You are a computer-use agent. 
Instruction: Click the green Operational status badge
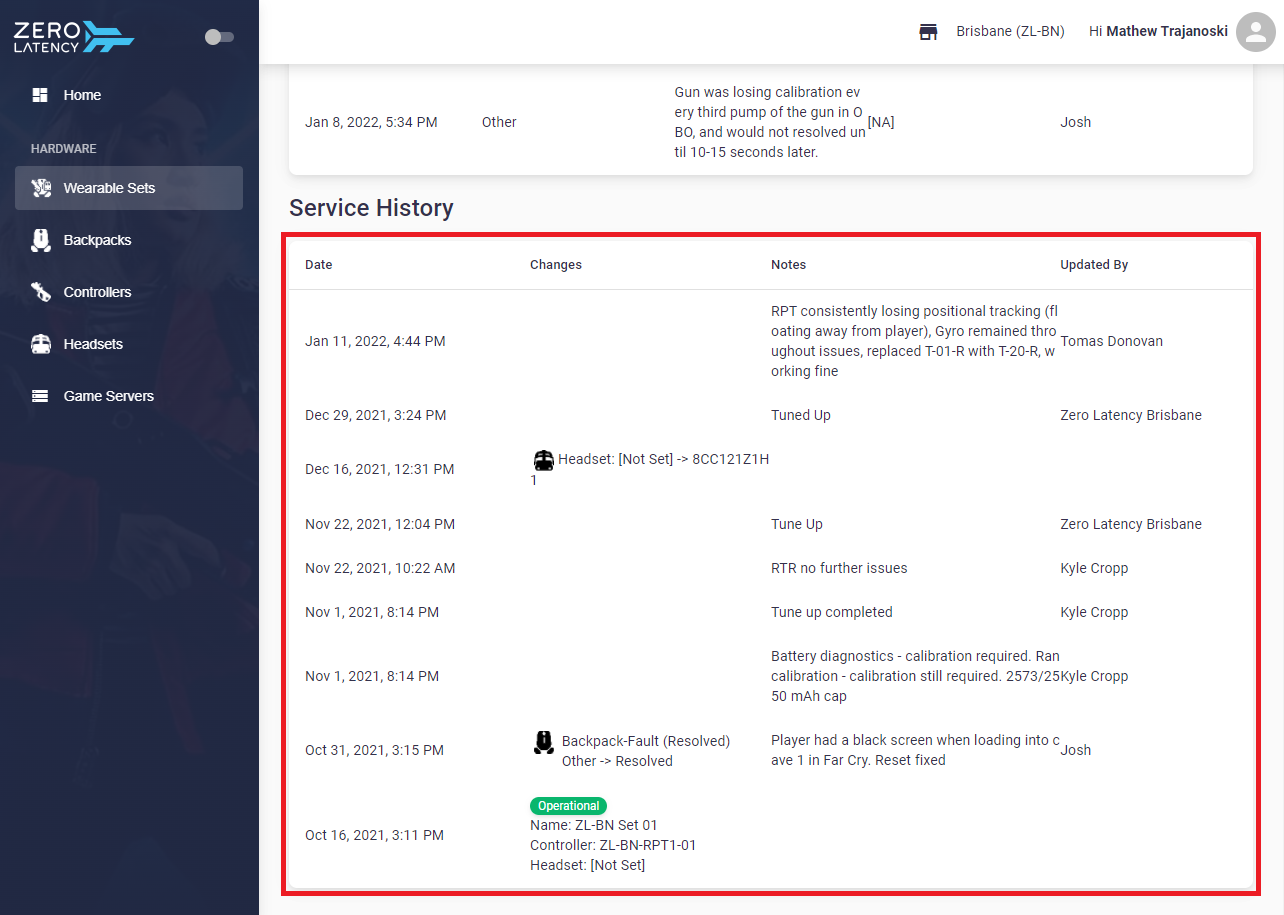[568, 806]
